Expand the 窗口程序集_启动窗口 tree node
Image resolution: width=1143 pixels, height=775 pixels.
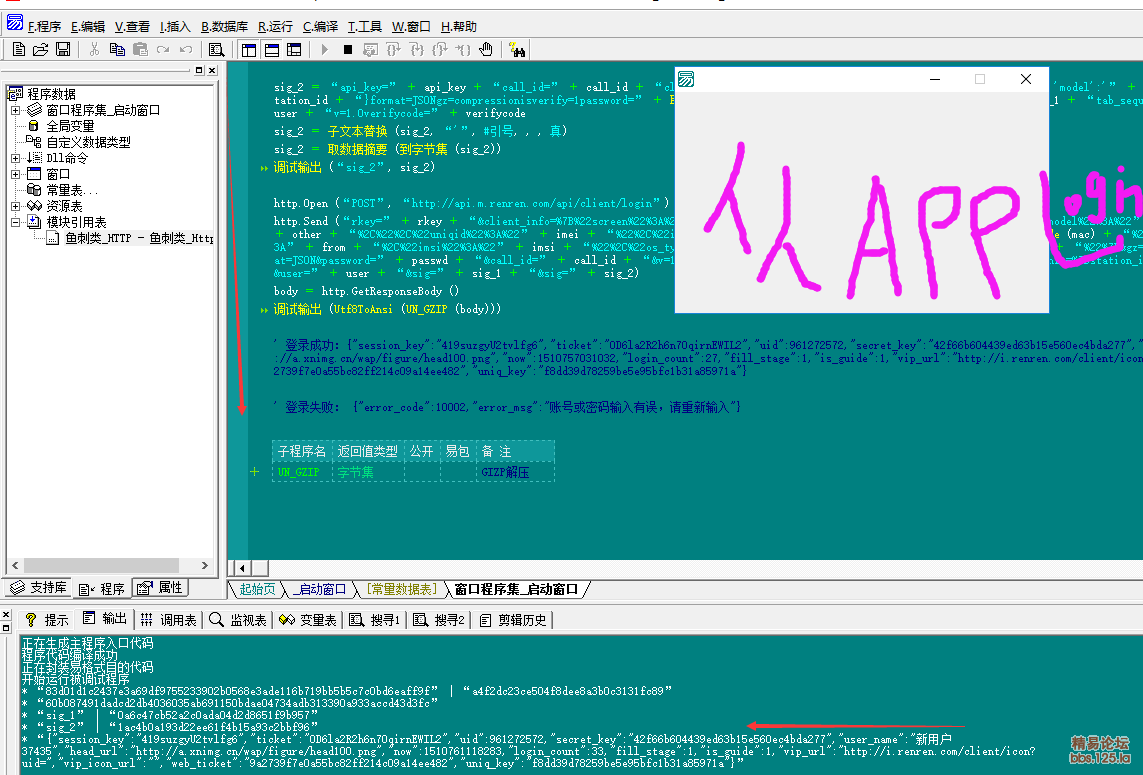point(16,110)
